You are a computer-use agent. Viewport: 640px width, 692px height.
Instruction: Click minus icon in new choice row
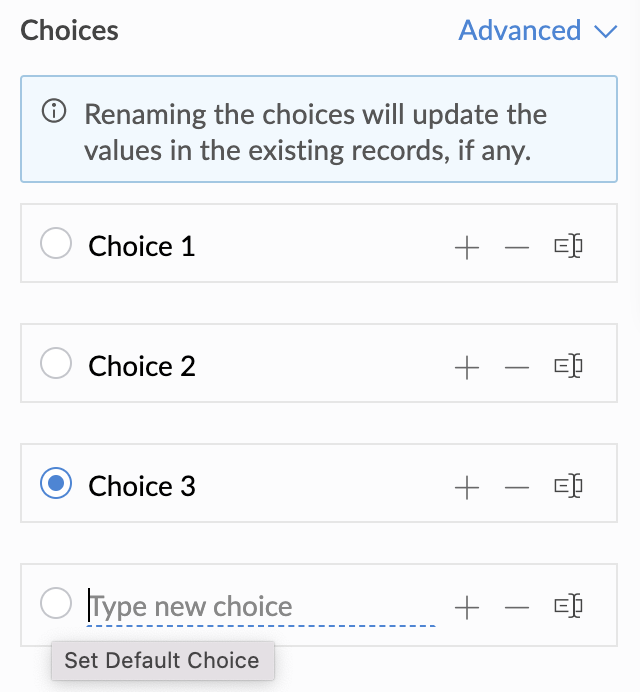tap(517, 608)
